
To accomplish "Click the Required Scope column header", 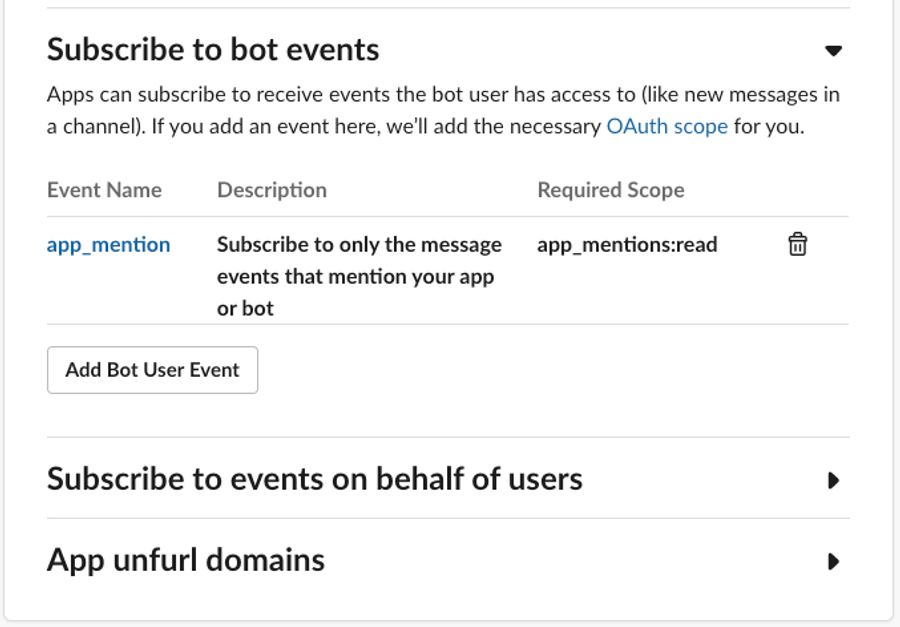I will 610,190.
